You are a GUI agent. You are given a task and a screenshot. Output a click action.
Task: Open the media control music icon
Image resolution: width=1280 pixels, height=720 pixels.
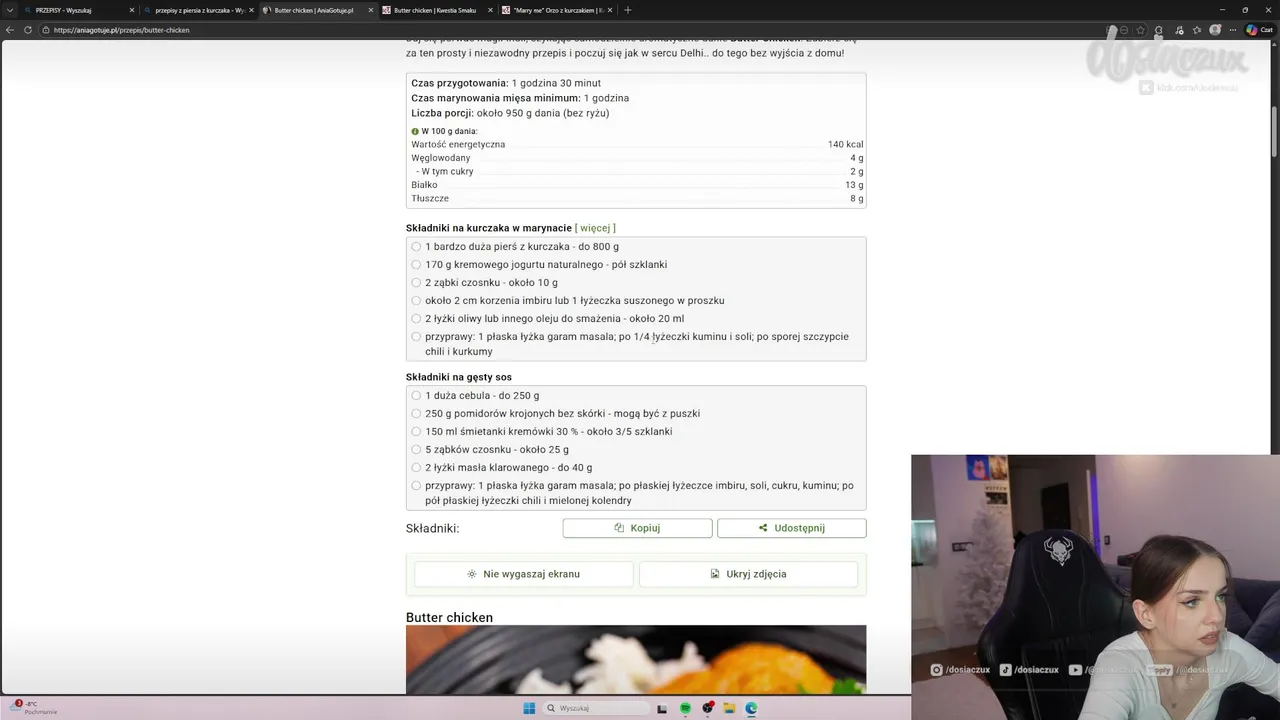[x=1179, y=30]
